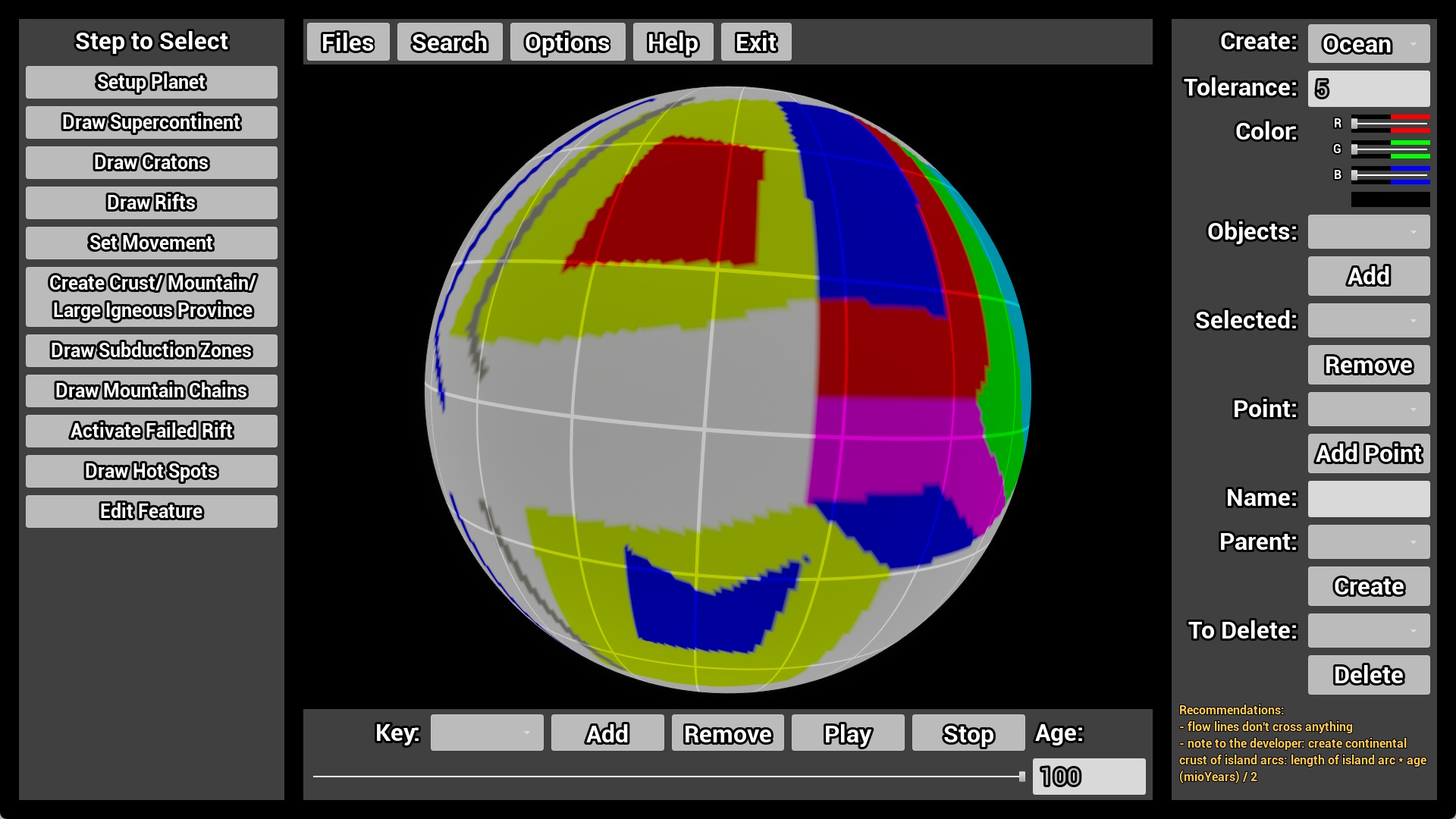Click the red R color slider
Screen dimensions: 1456x819
(x=1390, y=124)
